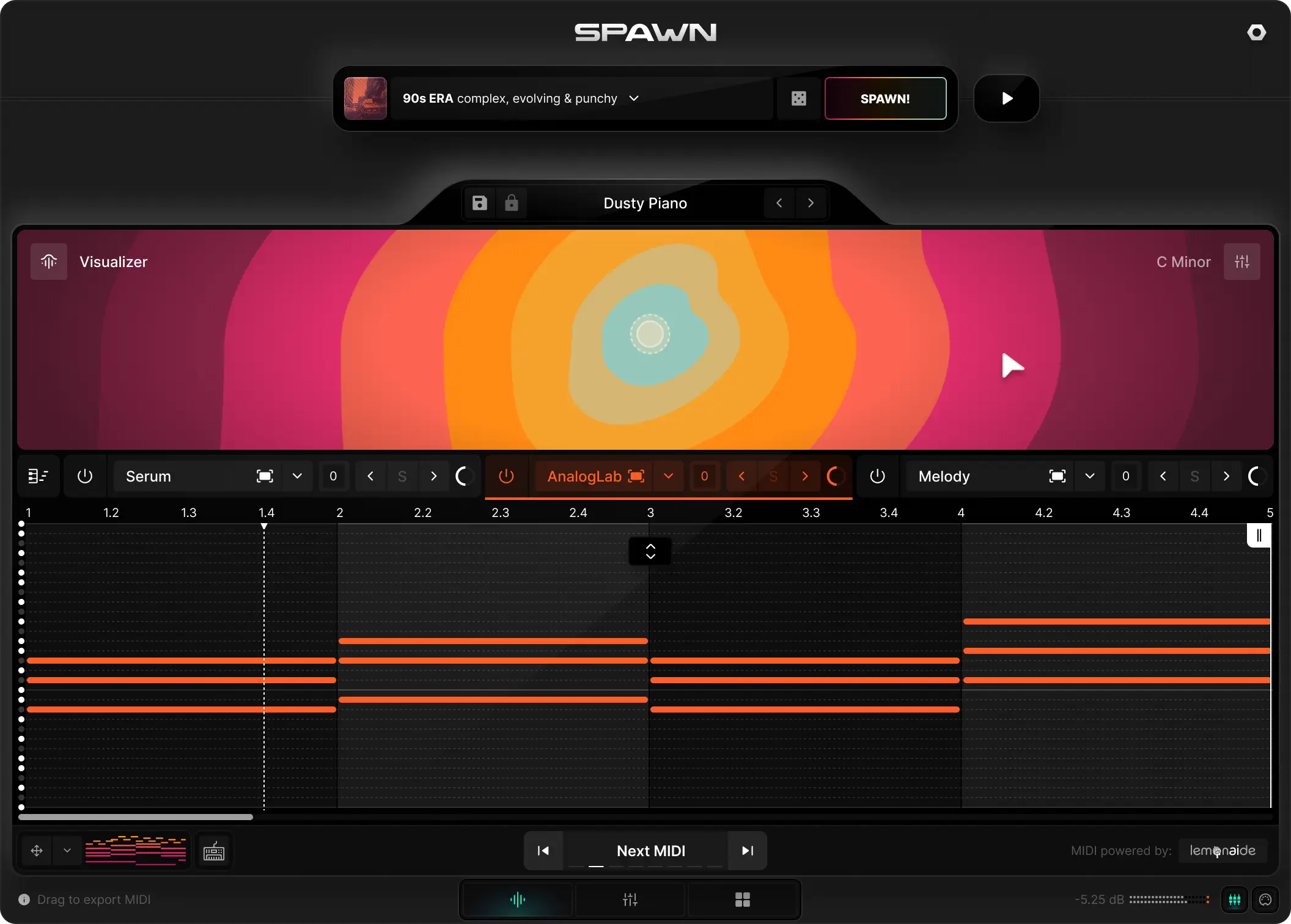Select previous sound on the Serum track
The height and width of the screenshot is (924, 1291).
(x=370, y=476)
